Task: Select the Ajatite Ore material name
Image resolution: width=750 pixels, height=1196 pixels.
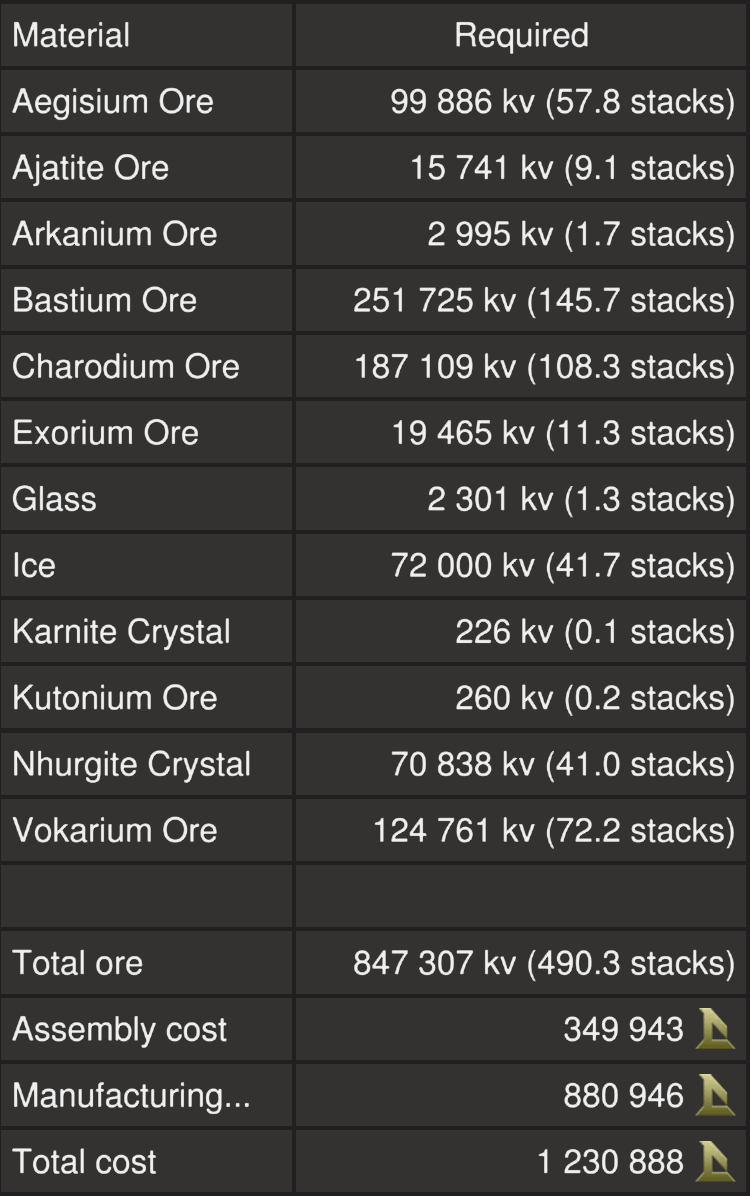Action: pyautogui.click(x=90, y=168)
